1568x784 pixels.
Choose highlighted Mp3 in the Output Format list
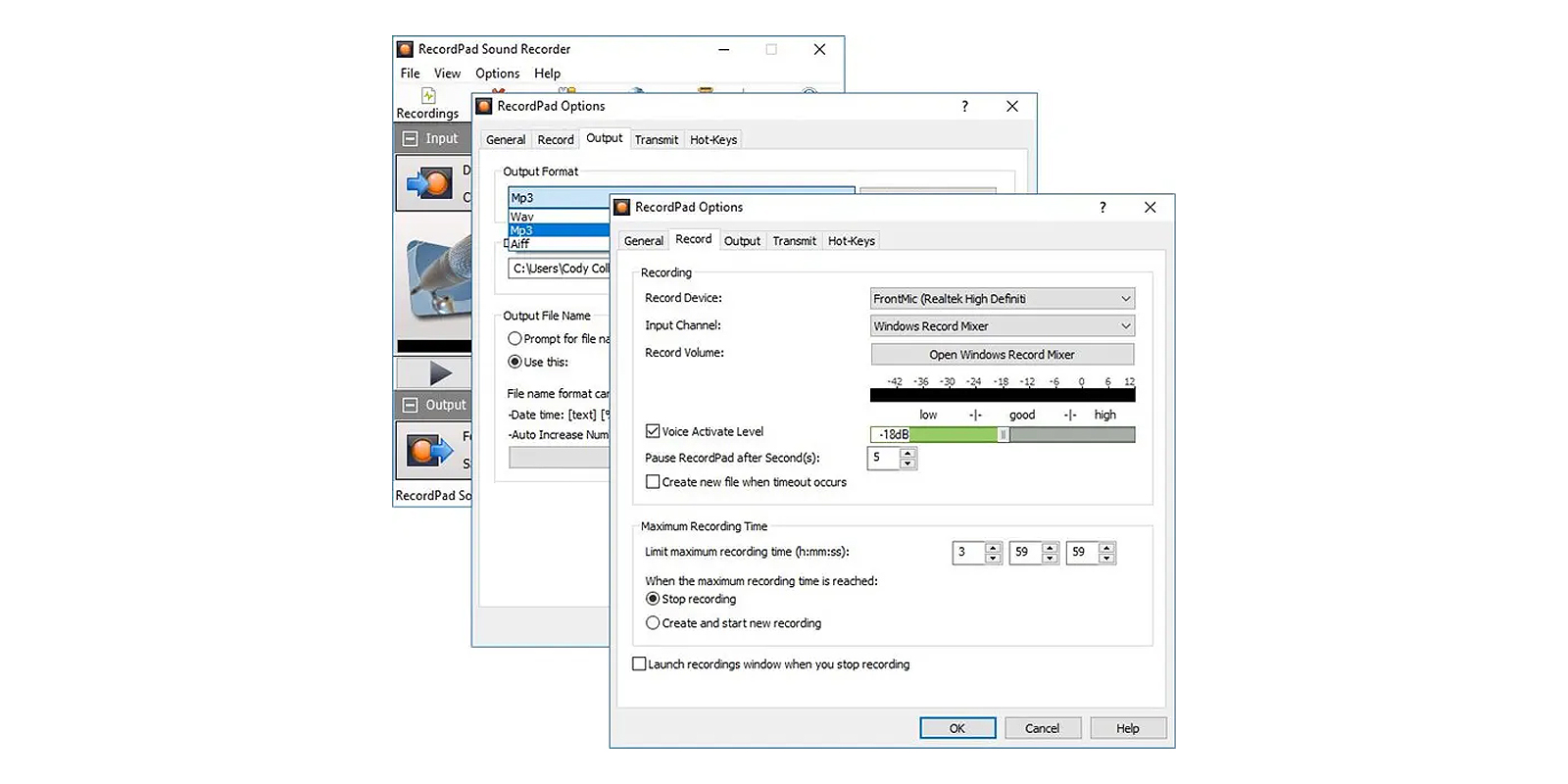coord(559,230)
